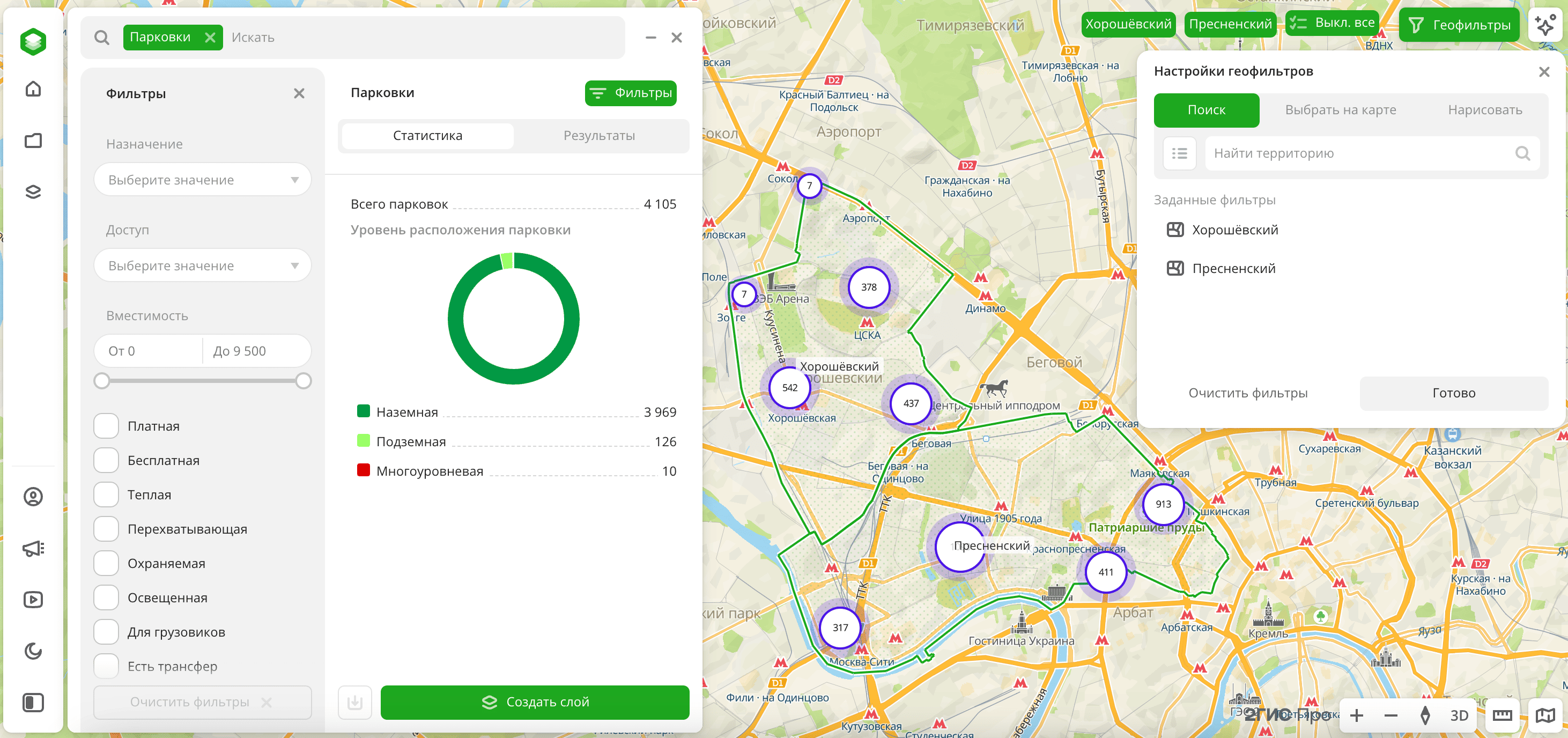Image resolution: width=1568 pixels, height=738 pixels.
Task: Open the ruler measurement tool
Action: coord(1502,715)
